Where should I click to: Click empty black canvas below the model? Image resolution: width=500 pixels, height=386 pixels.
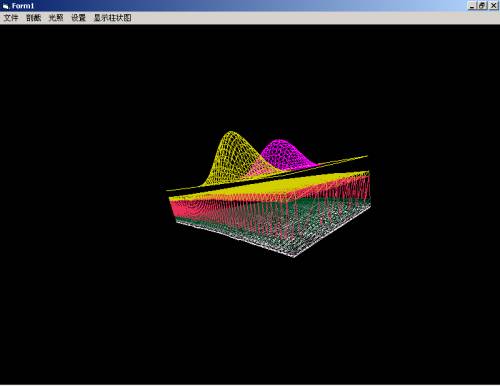250,317
